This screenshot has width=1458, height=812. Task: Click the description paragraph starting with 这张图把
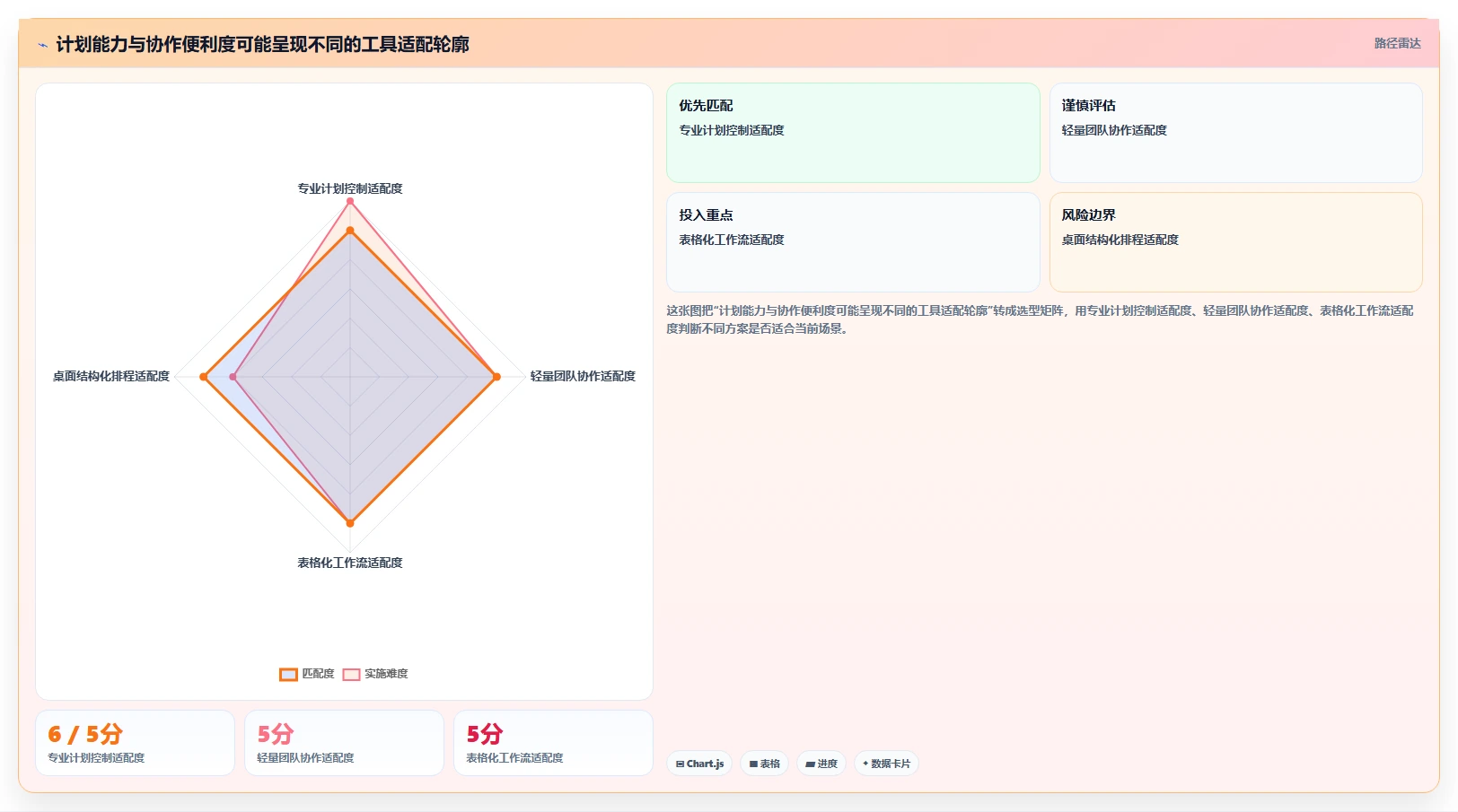(1040, 319)
